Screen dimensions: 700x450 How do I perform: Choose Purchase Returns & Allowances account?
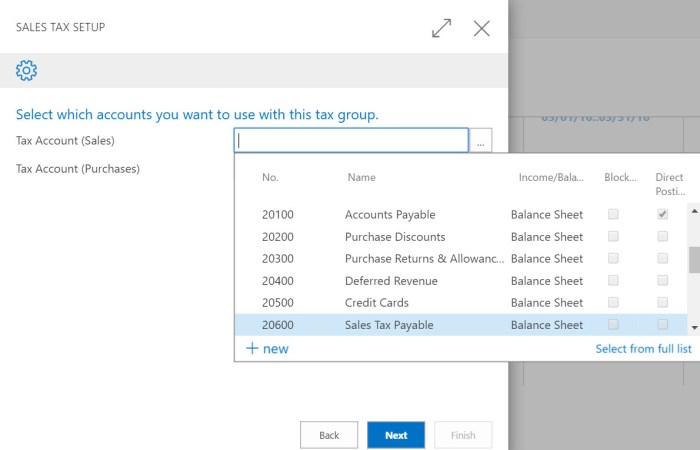424,259
